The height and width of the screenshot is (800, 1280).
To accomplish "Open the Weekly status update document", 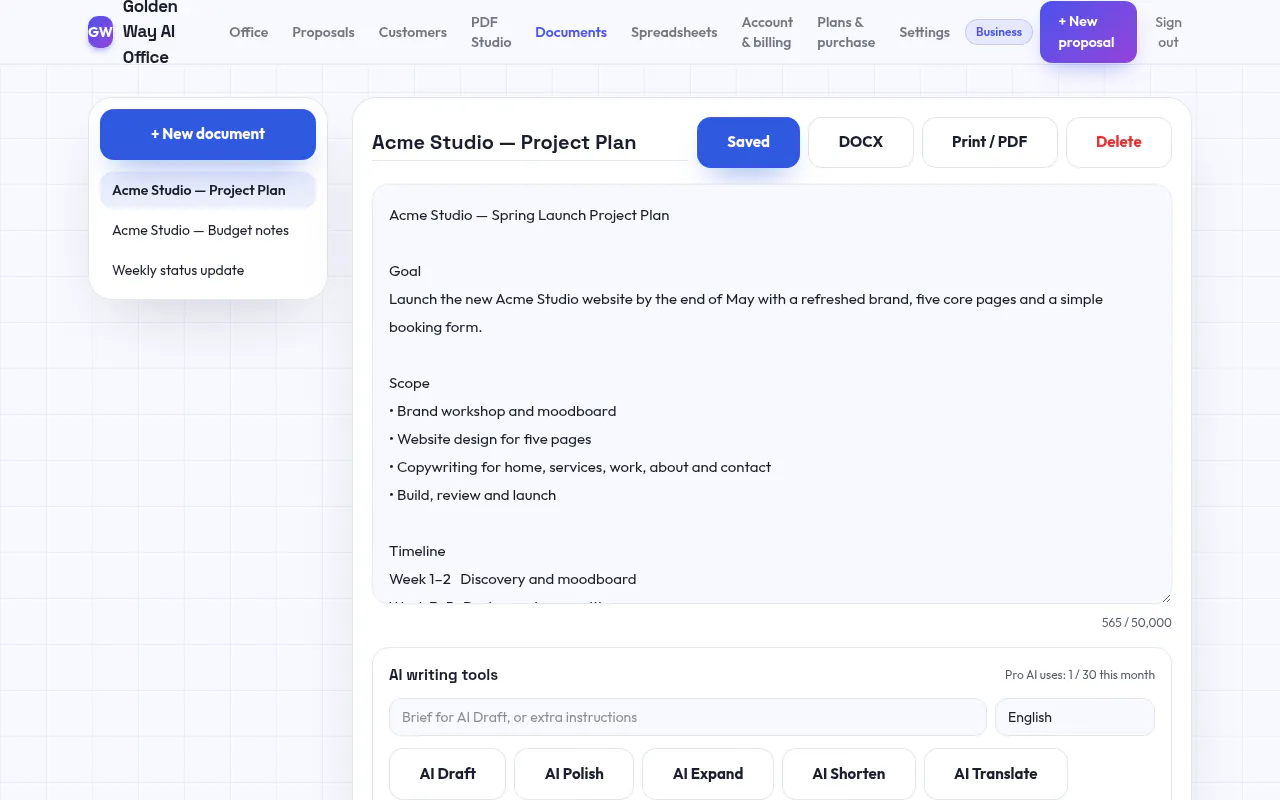I will coord(208,270).
